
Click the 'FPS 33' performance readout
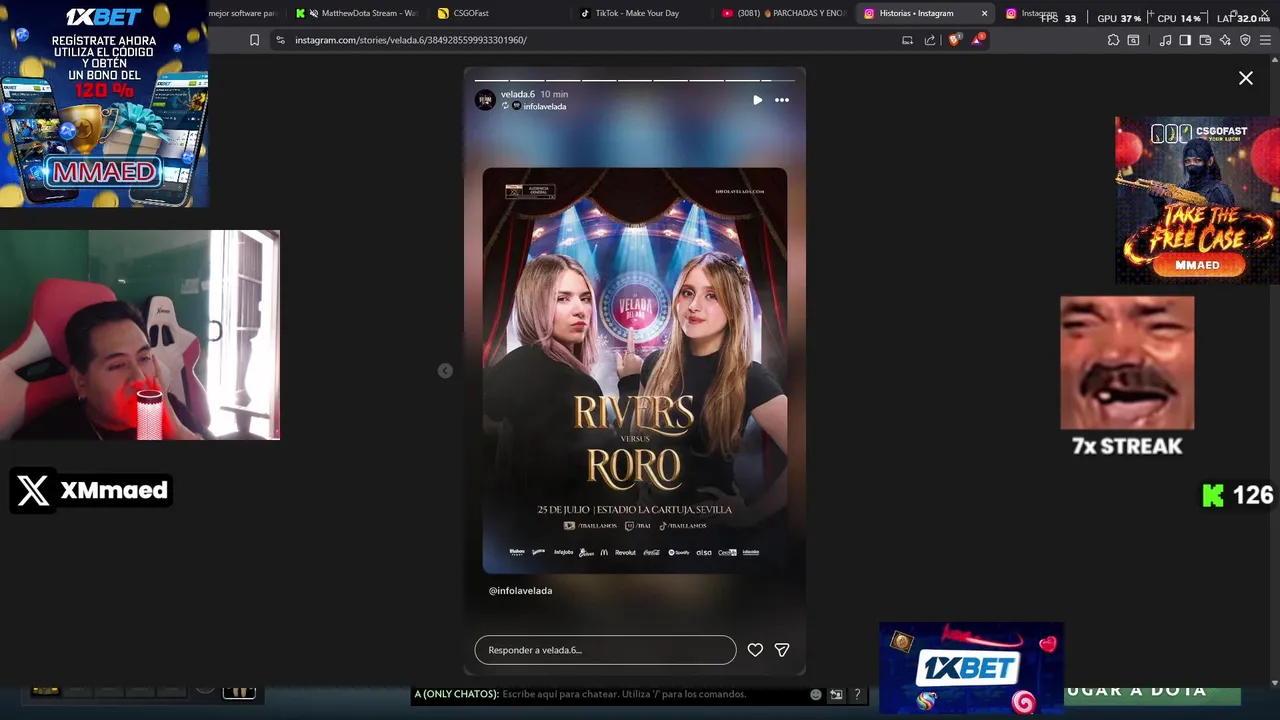1058,18
